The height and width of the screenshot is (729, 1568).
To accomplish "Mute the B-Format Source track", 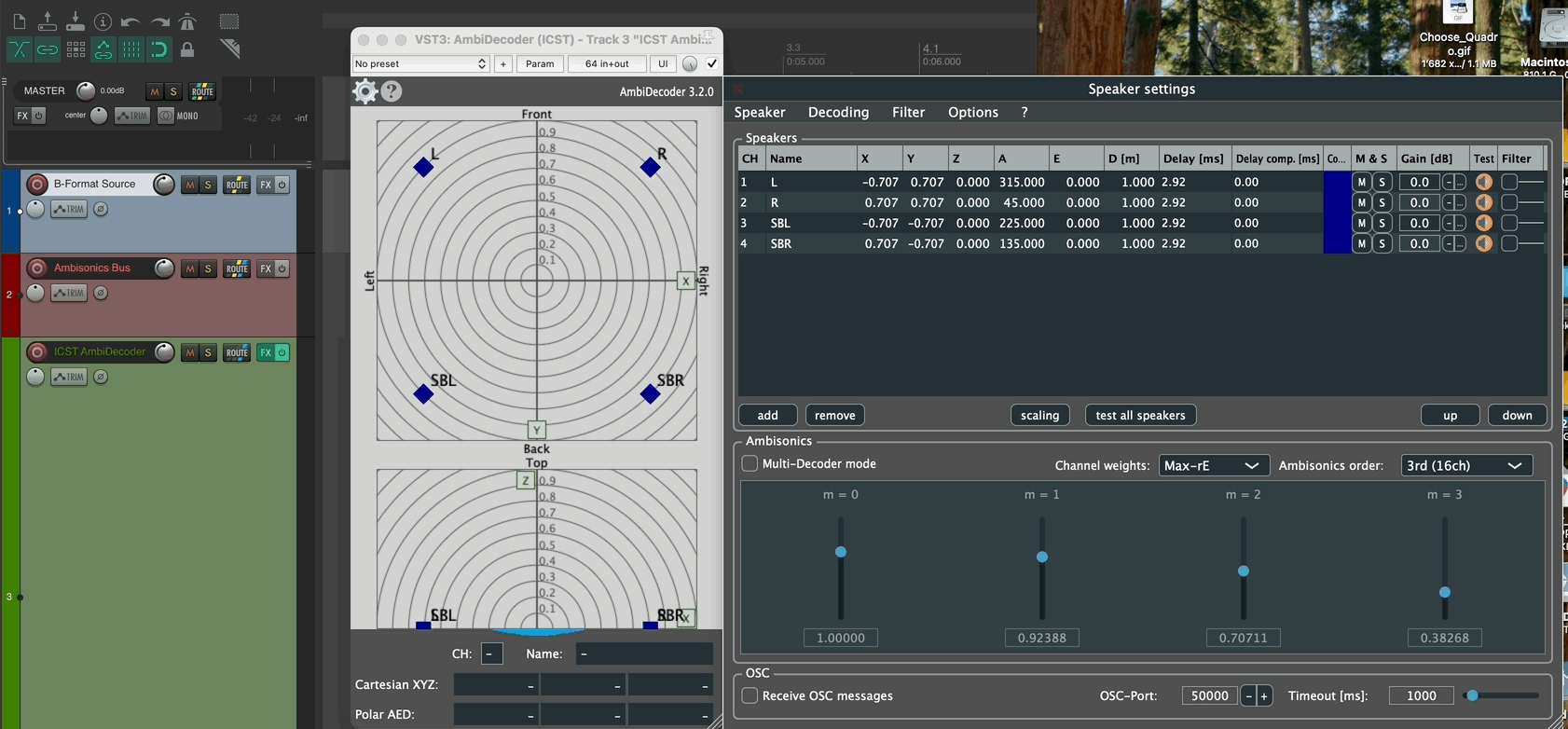I will click(190, 185).
